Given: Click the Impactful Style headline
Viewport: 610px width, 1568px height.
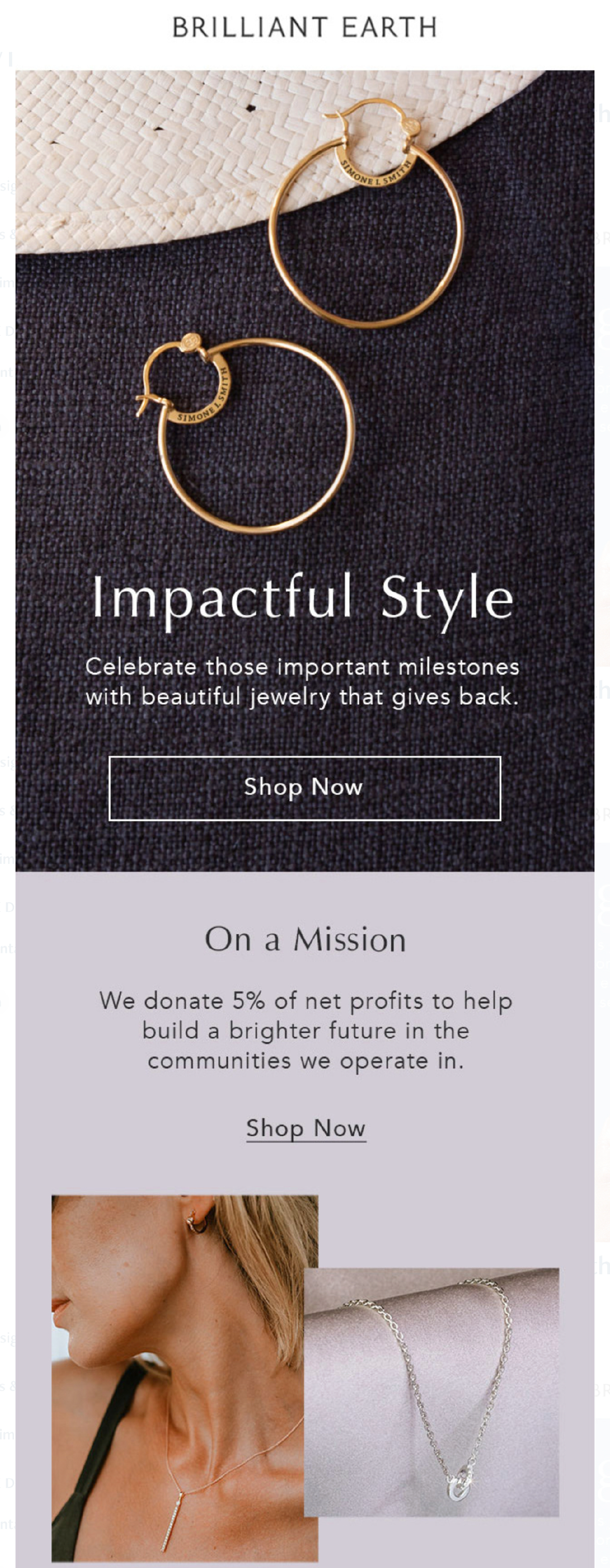Looking at the screenshot, I should 303,598.
